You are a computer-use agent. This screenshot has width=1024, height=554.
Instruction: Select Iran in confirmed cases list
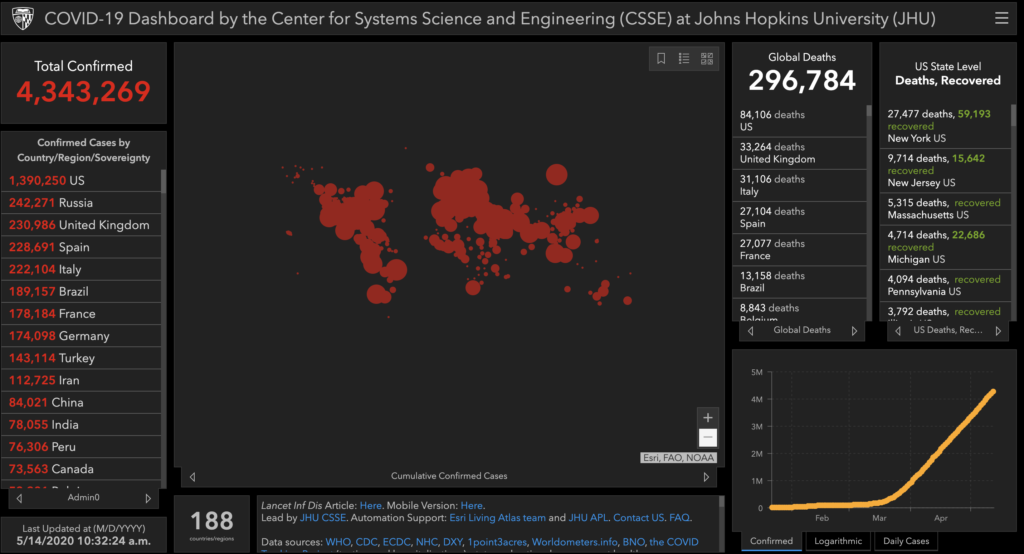pos(82,380)
